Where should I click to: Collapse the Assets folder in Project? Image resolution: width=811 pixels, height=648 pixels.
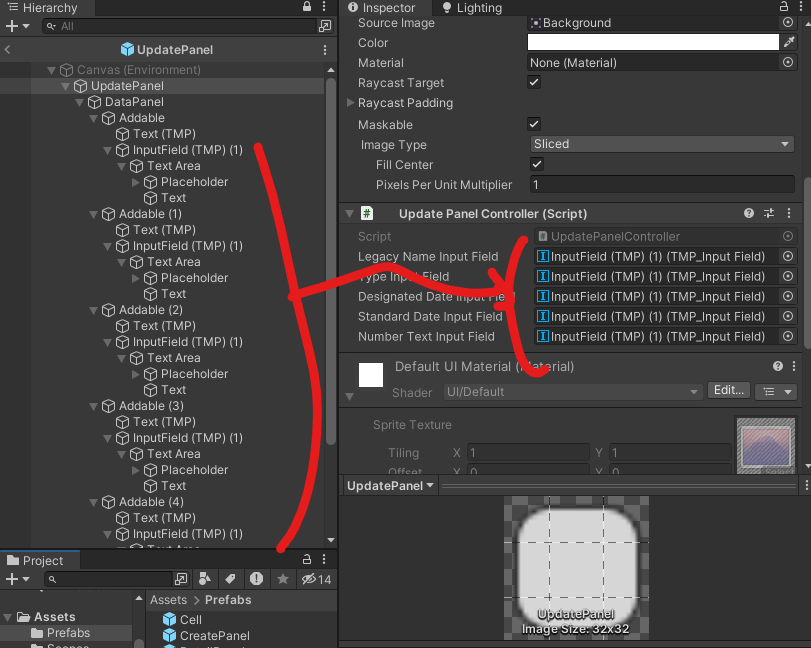tap(8, 617)
